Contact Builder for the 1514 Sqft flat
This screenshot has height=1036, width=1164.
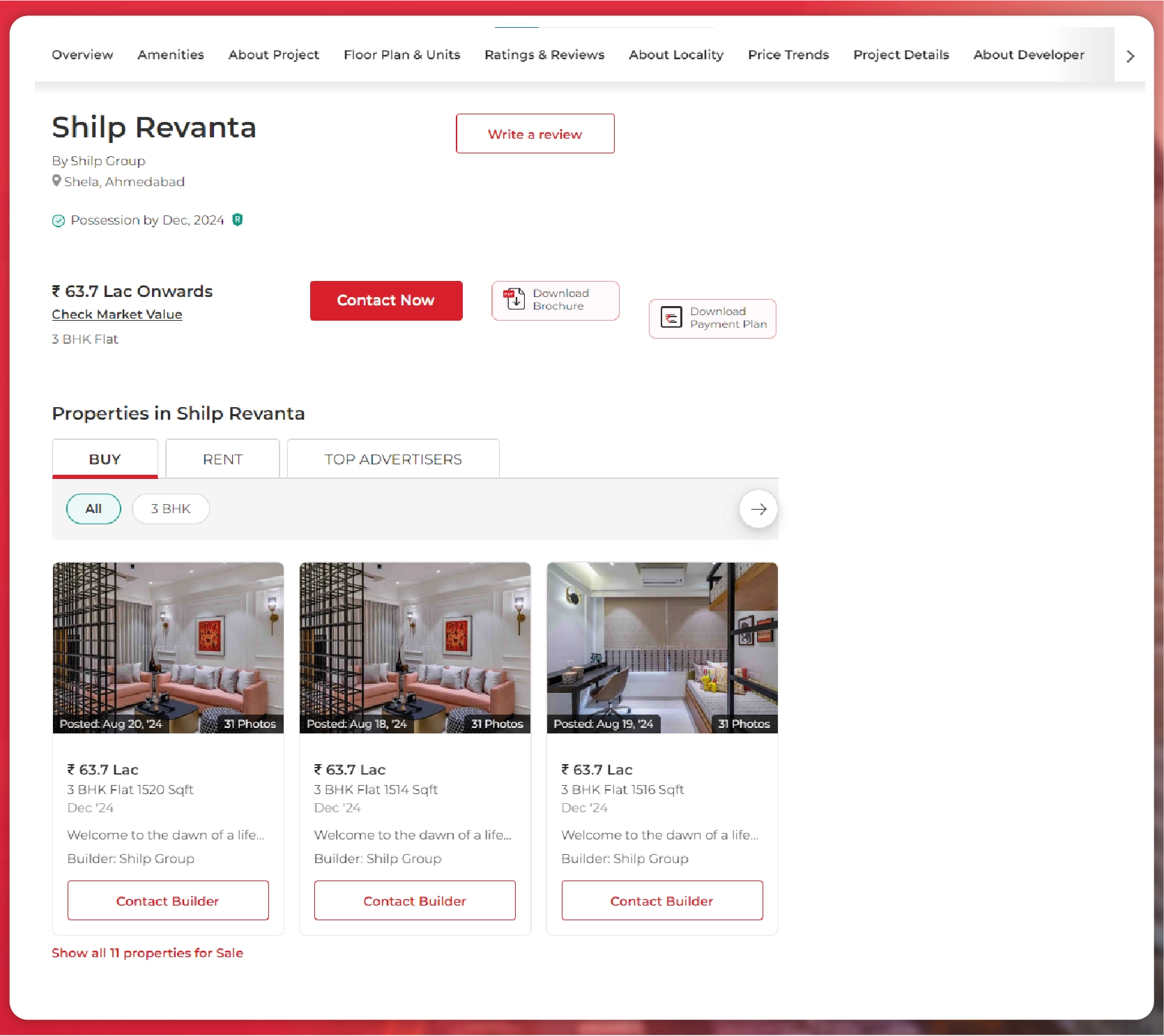(x=415, y=901)
